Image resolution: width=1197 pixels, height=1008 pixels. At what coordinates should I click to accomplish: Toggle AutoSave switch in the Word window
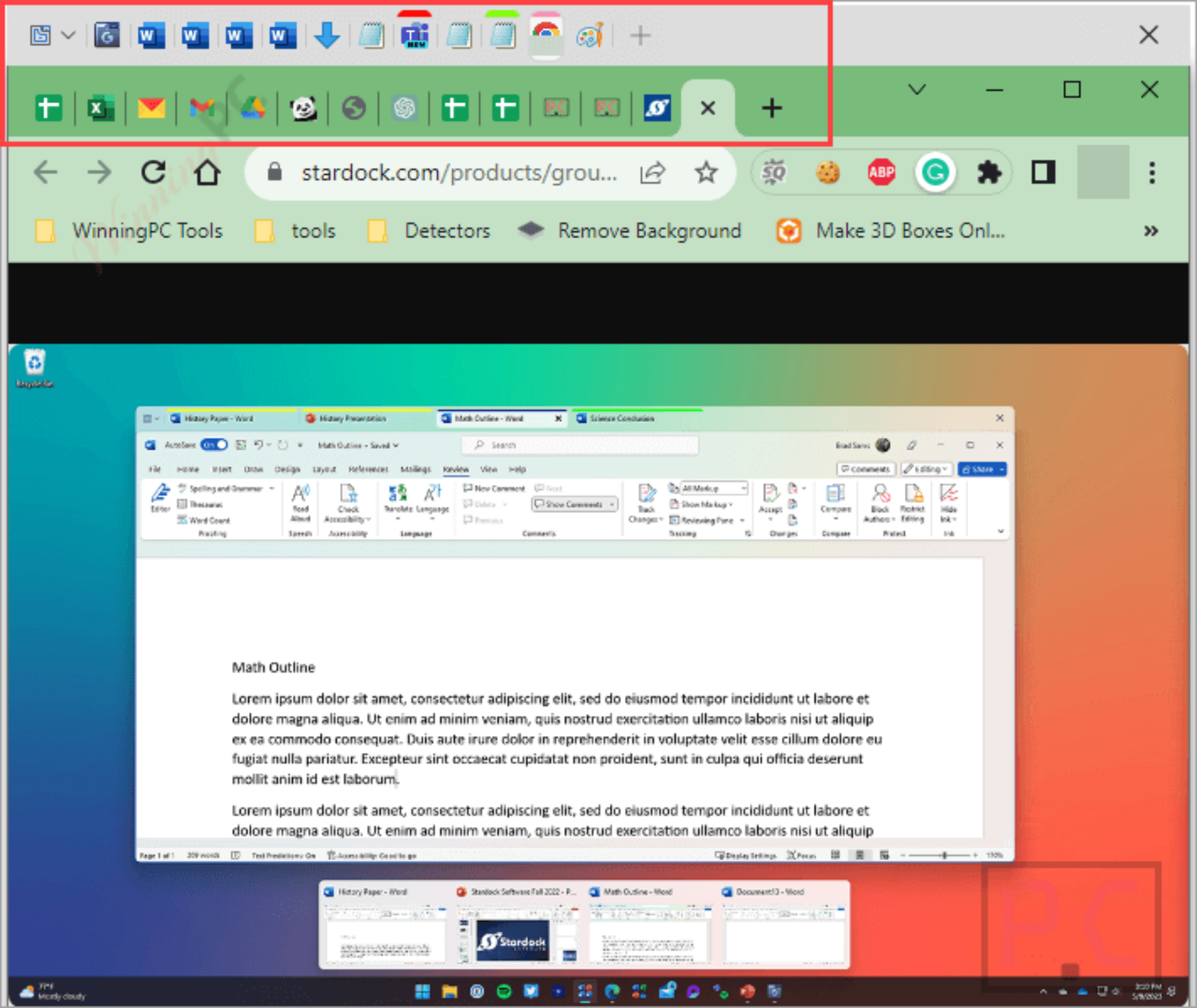tap(214, 445)
